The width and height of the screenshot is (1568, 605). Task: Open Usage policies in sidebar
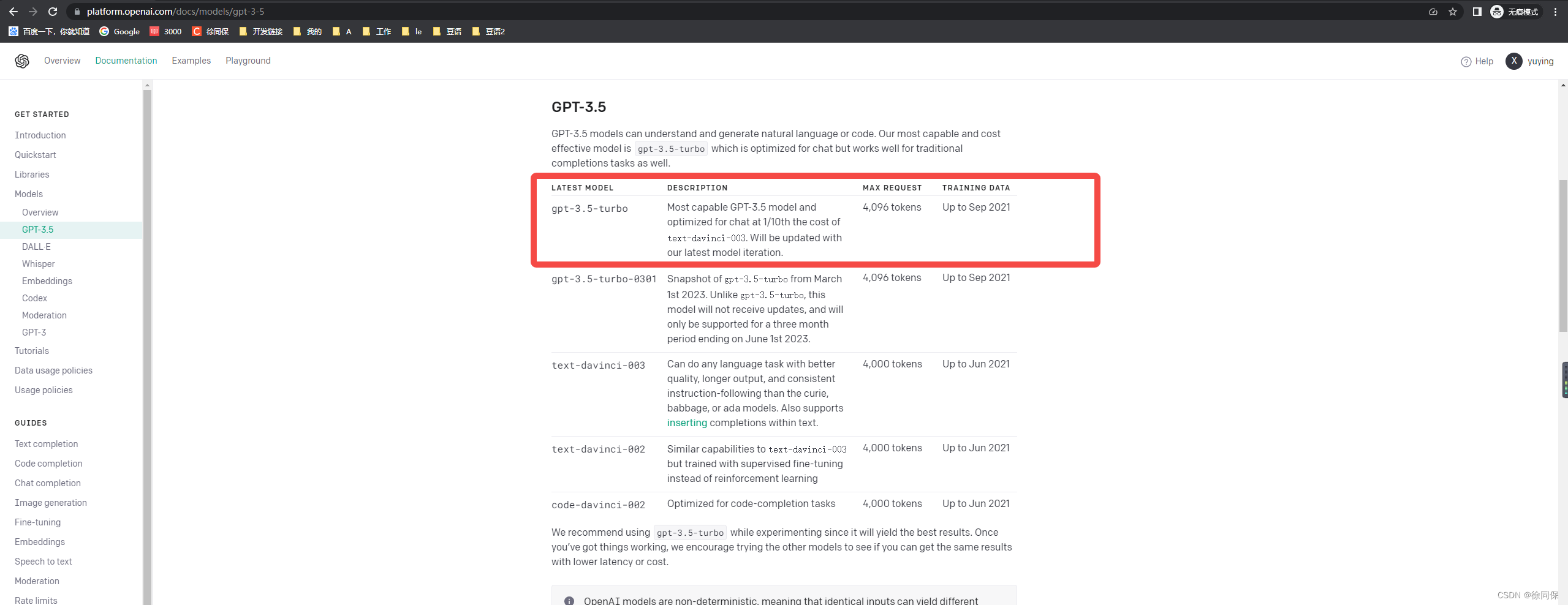pos(44,390)
